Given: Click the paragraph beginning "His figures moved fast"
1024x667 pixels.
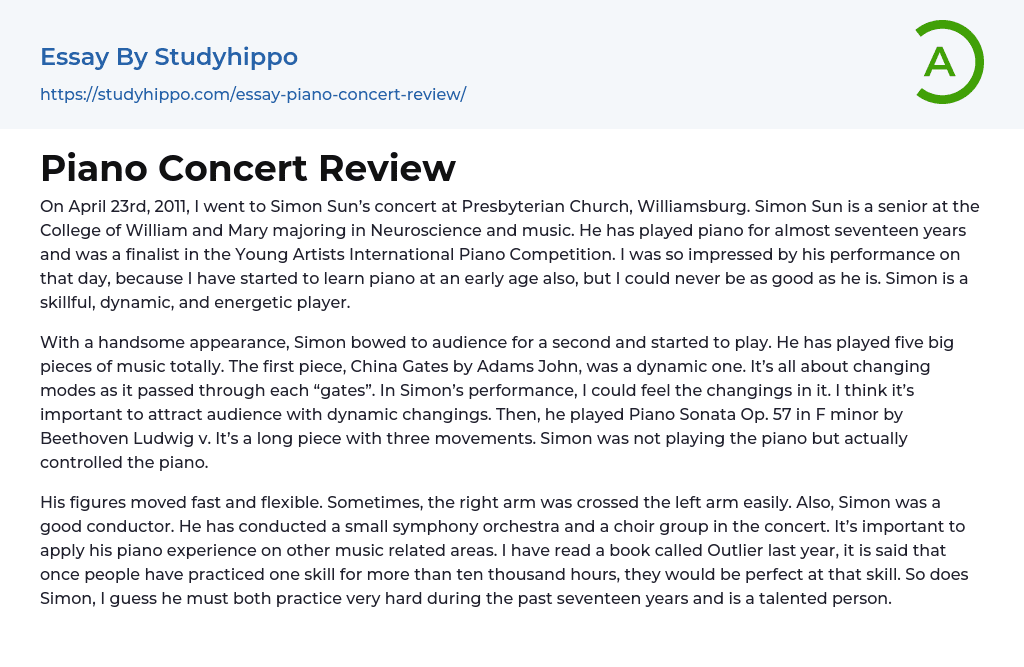Looking at the screenshot, I should point(510,550).
